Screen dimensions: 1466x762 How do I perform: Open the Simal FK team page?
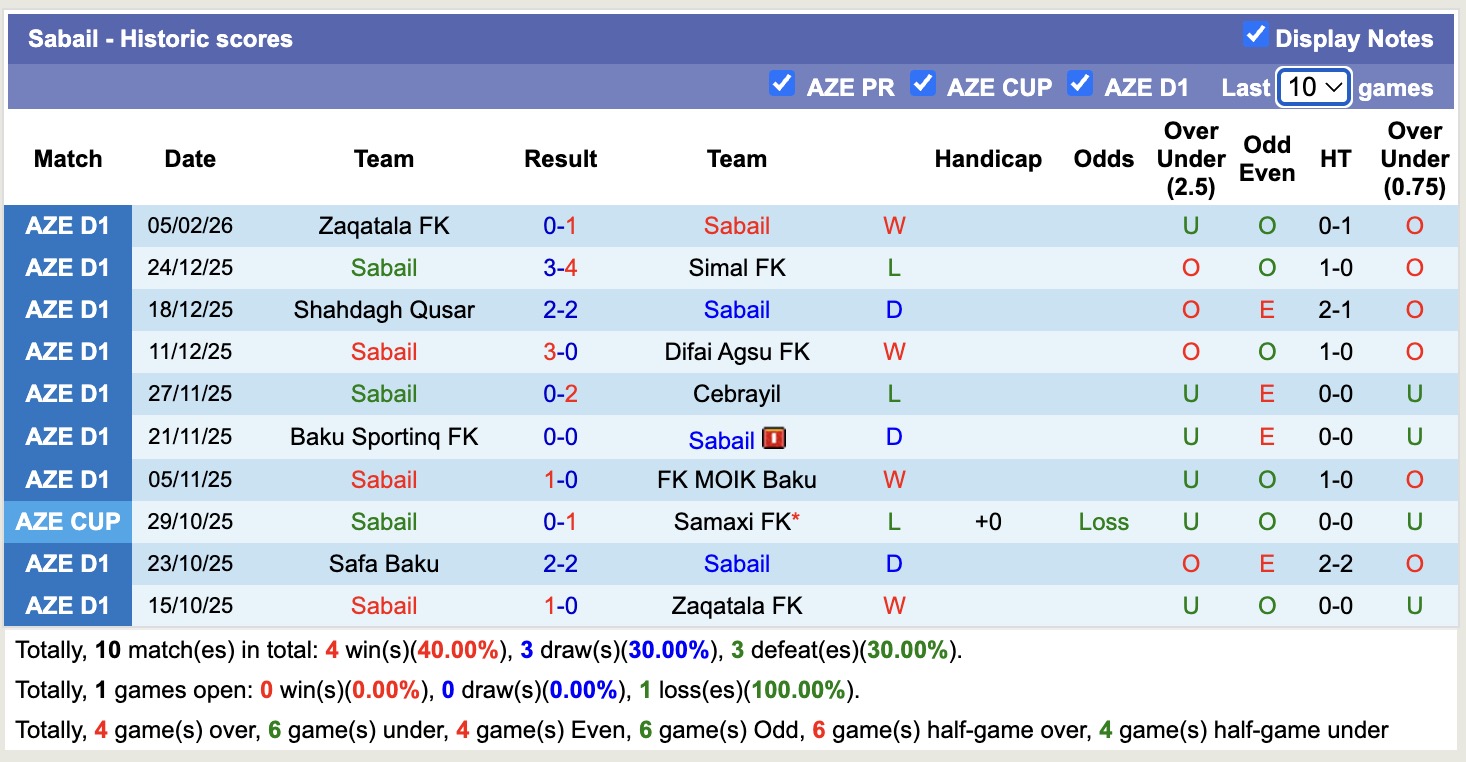tap(737, 267)
